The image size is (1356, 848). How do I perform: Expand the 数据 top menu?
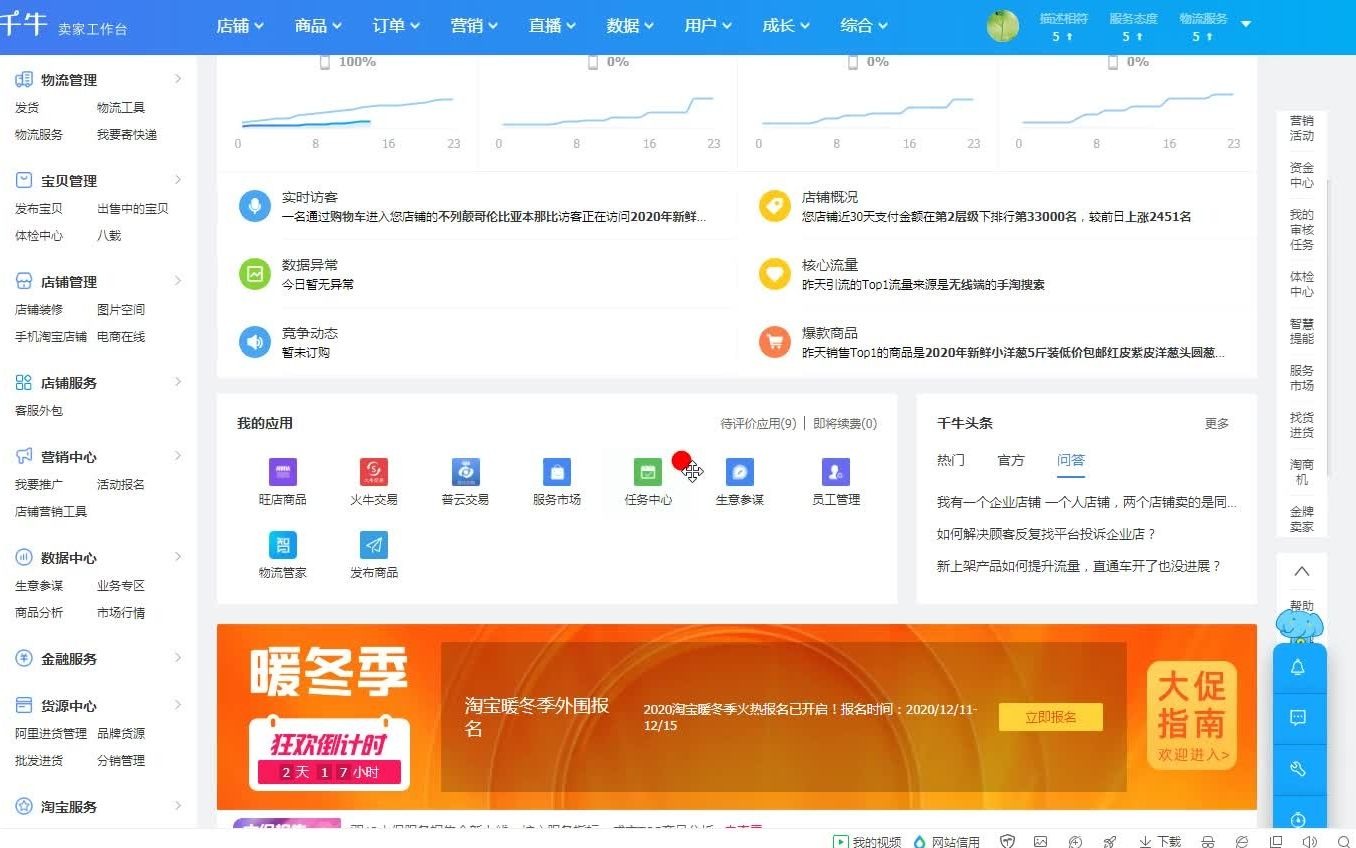[630, 26]
